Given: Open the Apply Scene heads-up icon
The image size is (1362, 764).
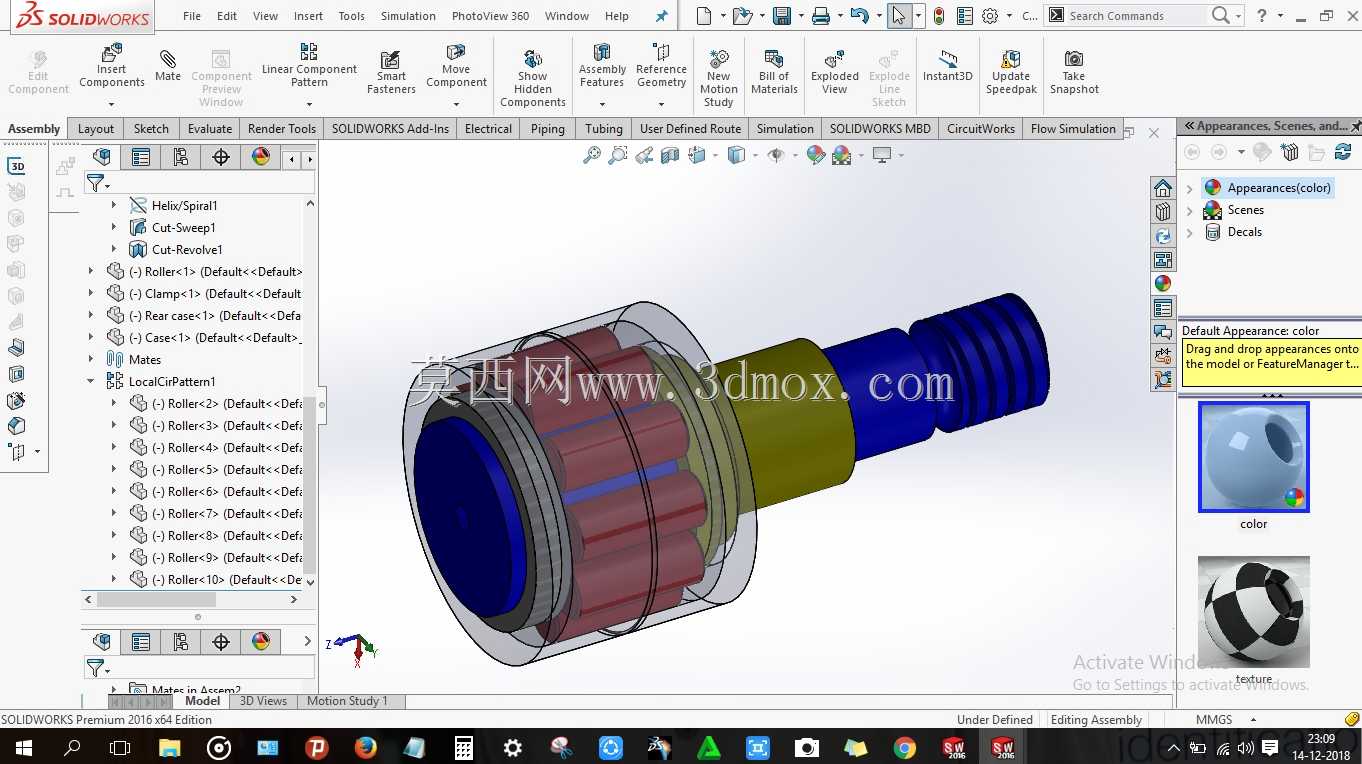Looking at the screenshot, I should click(841, 155).
